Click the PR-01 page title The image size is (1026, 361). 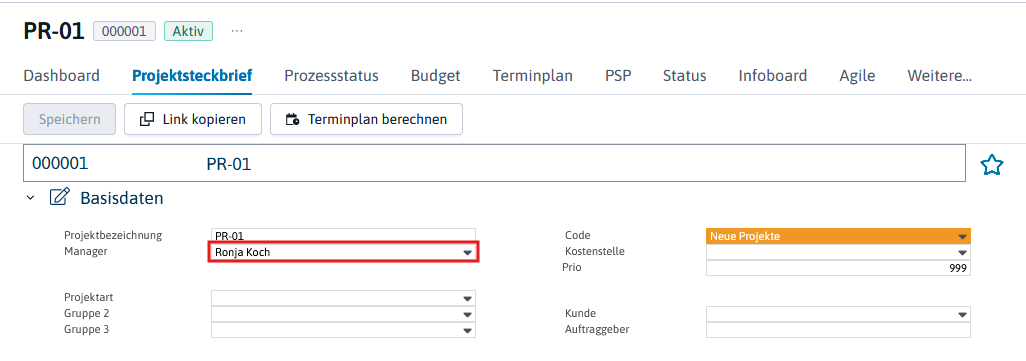[x=54, y=31]
